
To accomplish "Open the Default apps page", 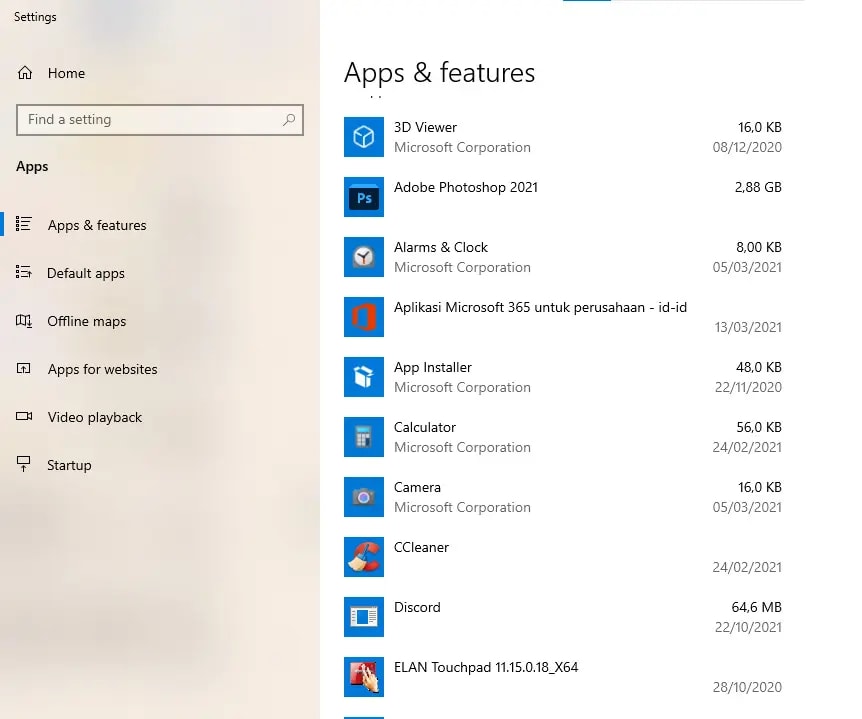I will [x=86, y=273].
